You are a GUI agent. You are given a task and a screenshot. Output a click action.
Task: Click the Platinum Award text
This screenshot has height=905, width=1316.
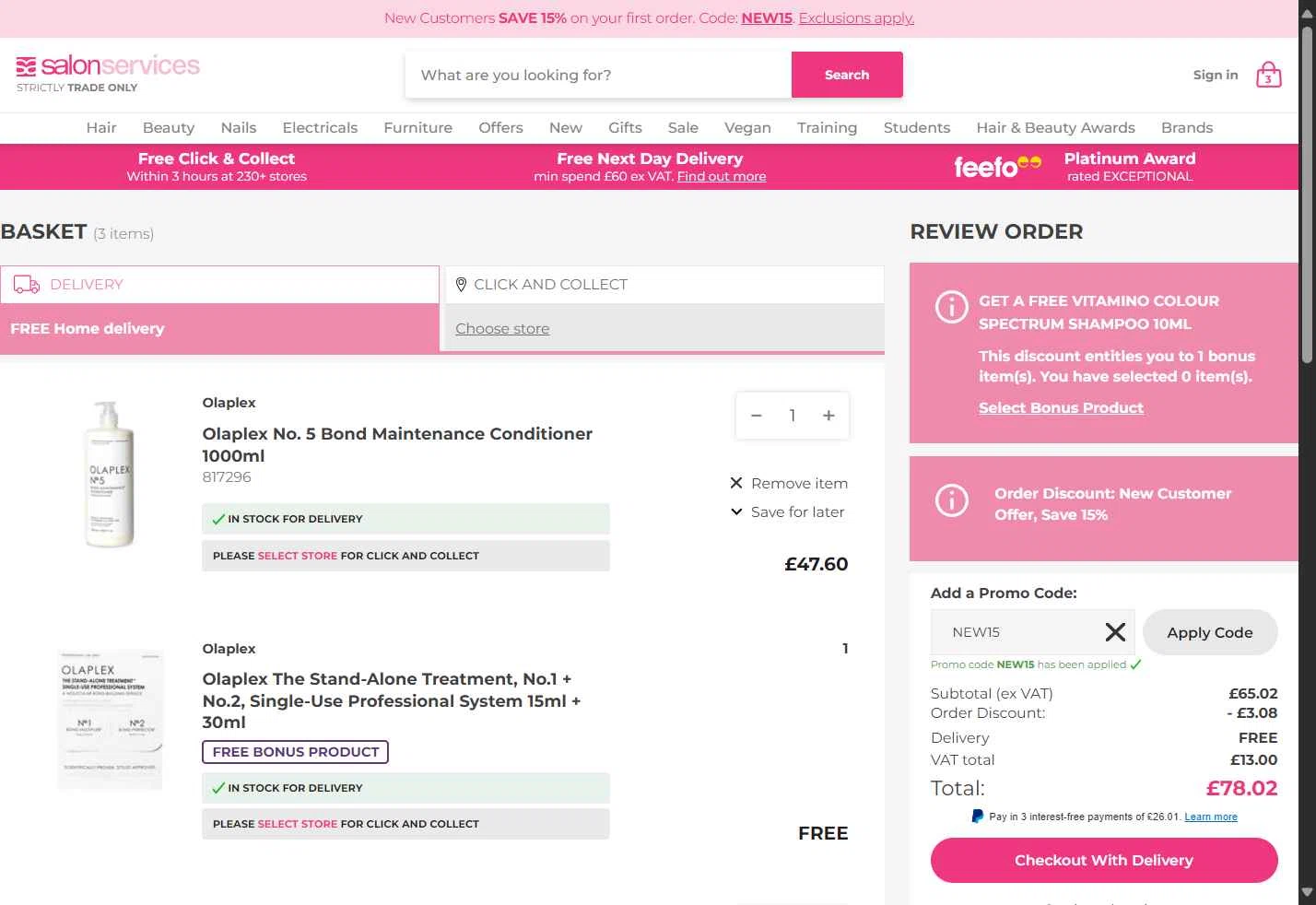tap(1130, 159)
